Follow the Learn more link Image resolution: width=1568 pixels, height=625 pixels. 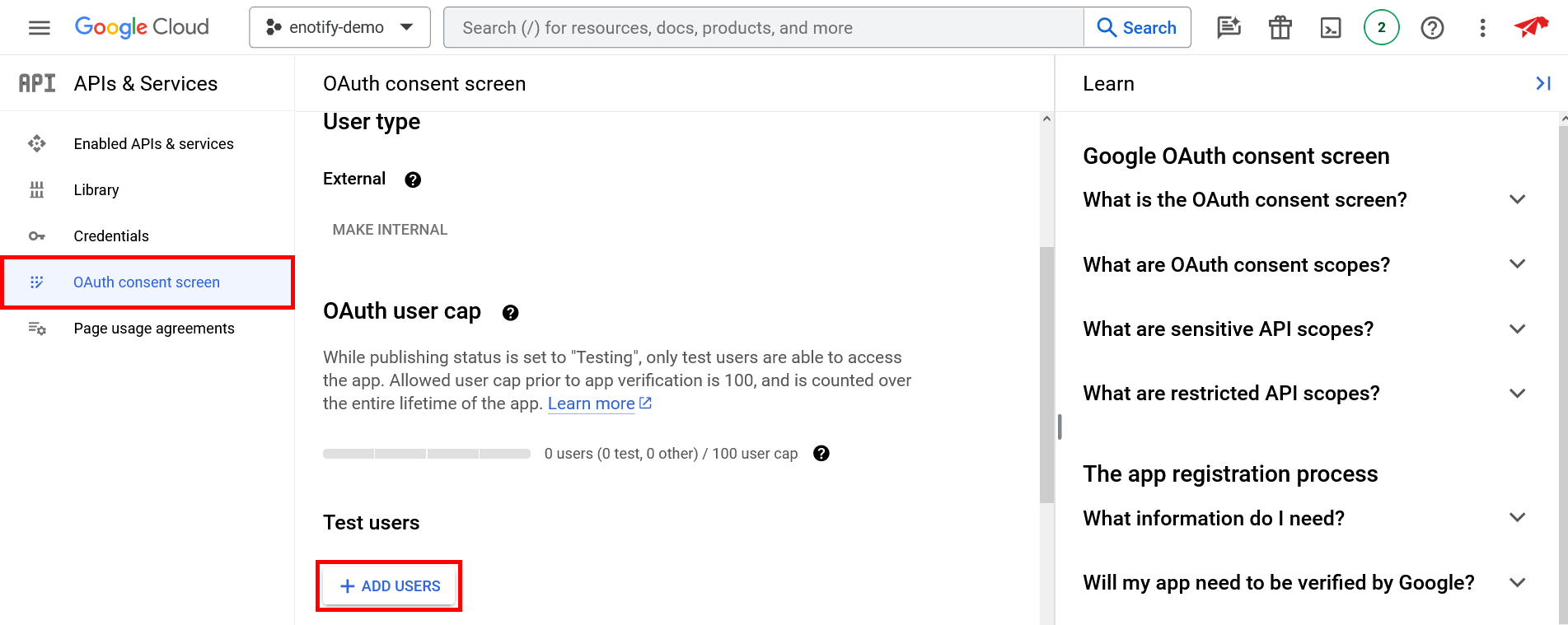(x=591, y=403)
